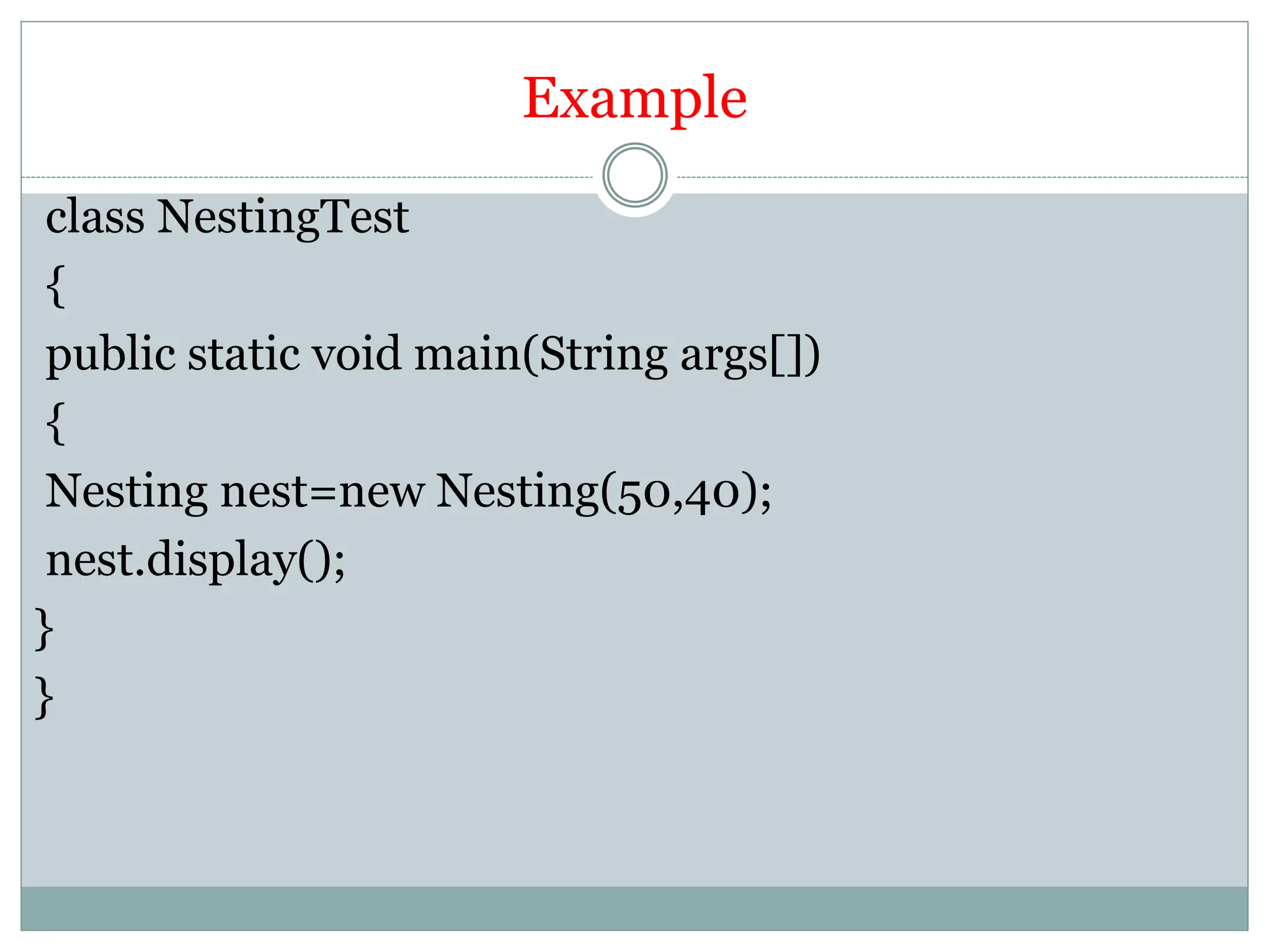Click "main" in the method signature
Screen dimensions: 1270x952
[x=468, y=355]
